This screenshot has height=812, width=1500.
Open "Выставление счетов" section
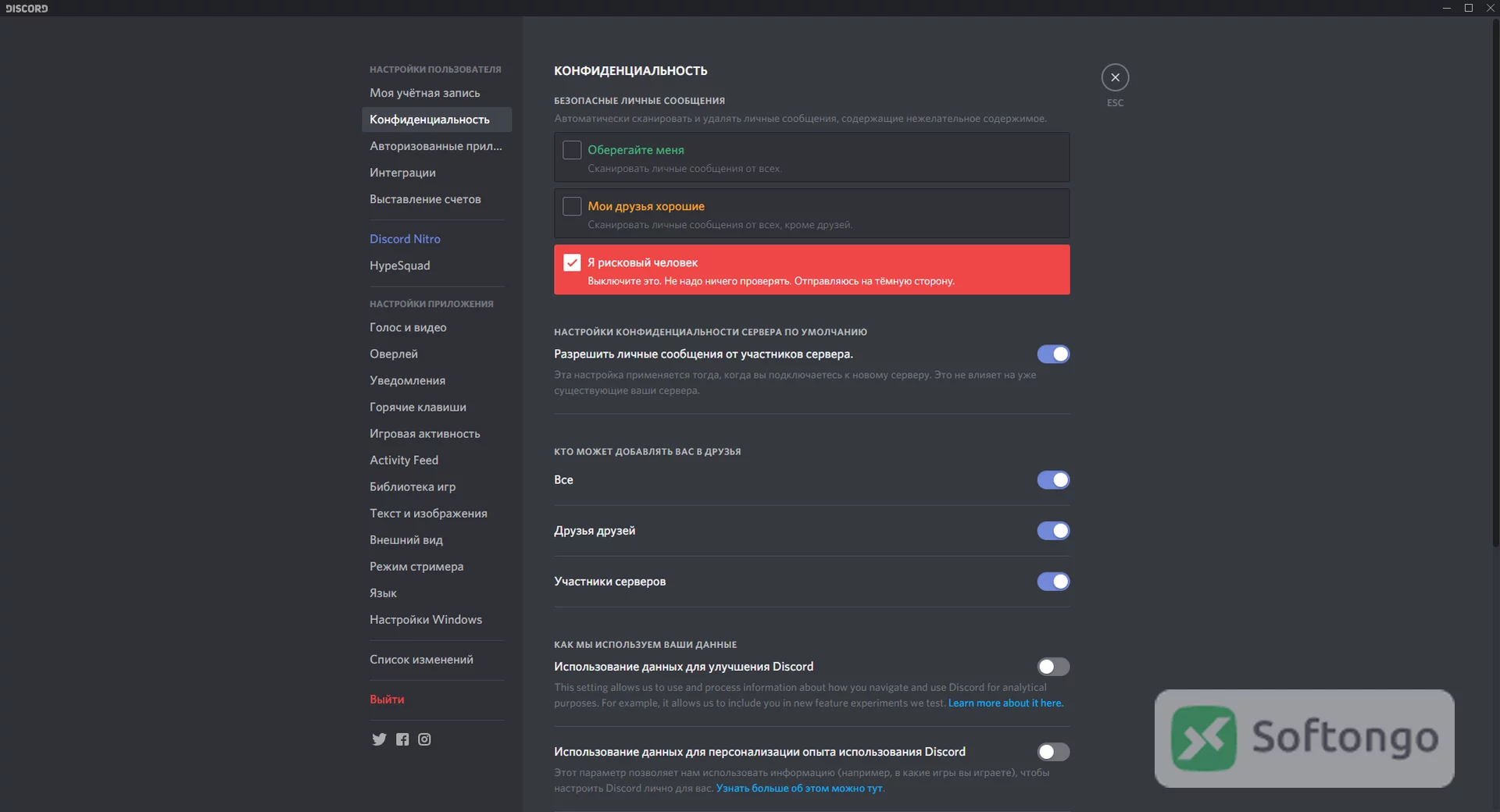437,199
